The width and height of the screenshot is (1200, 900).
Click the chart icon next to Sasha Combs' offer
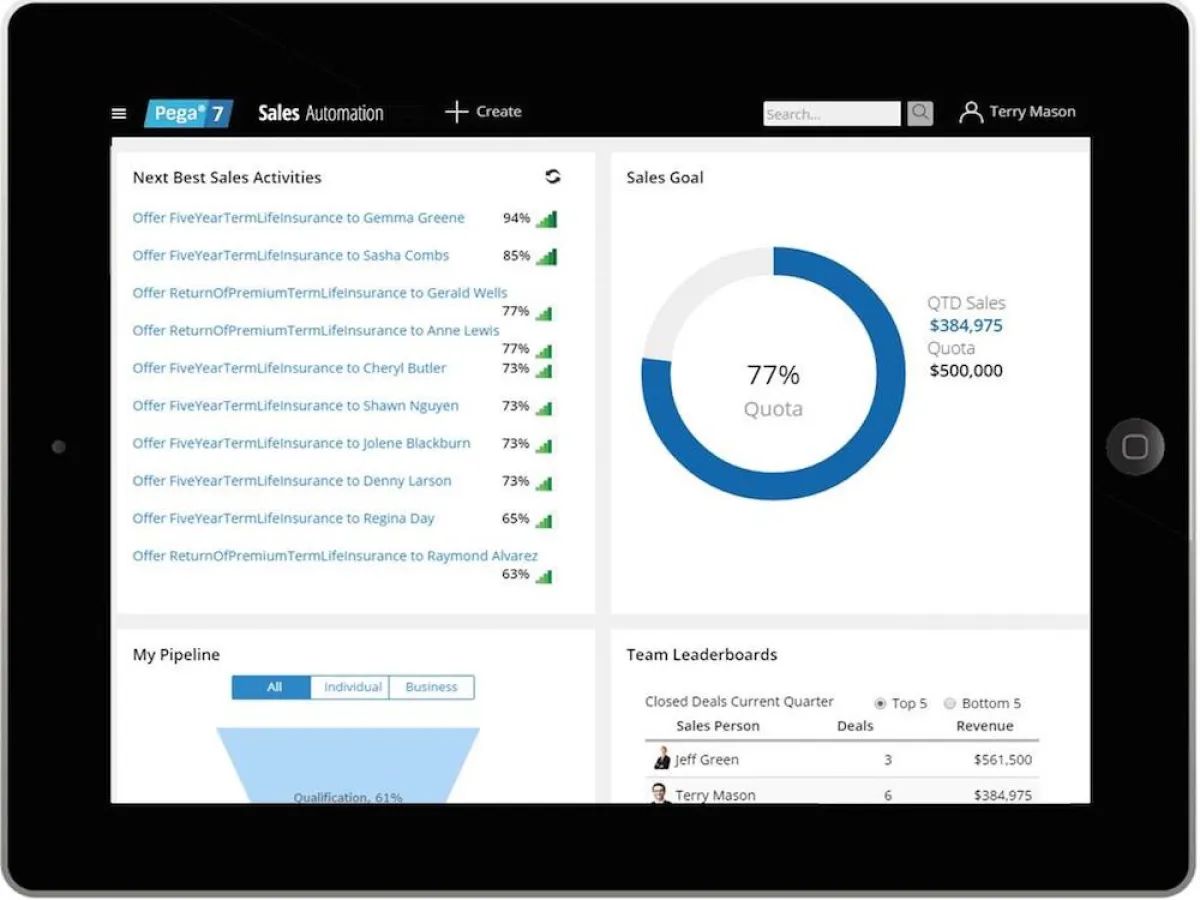(x=545, y=256)
